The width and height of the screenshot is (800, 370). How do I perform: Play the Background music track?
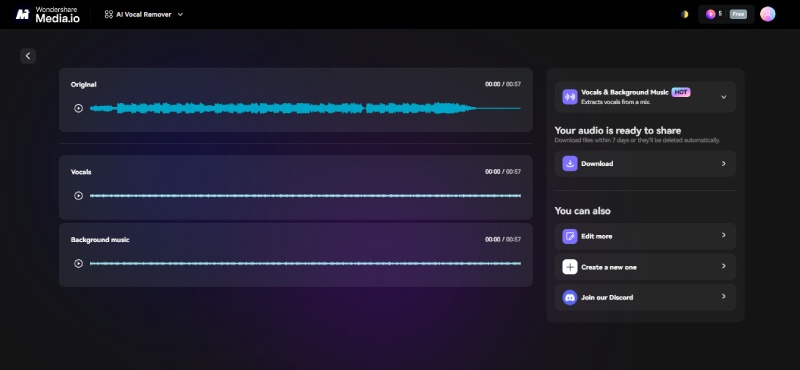(x=78, y=263)
